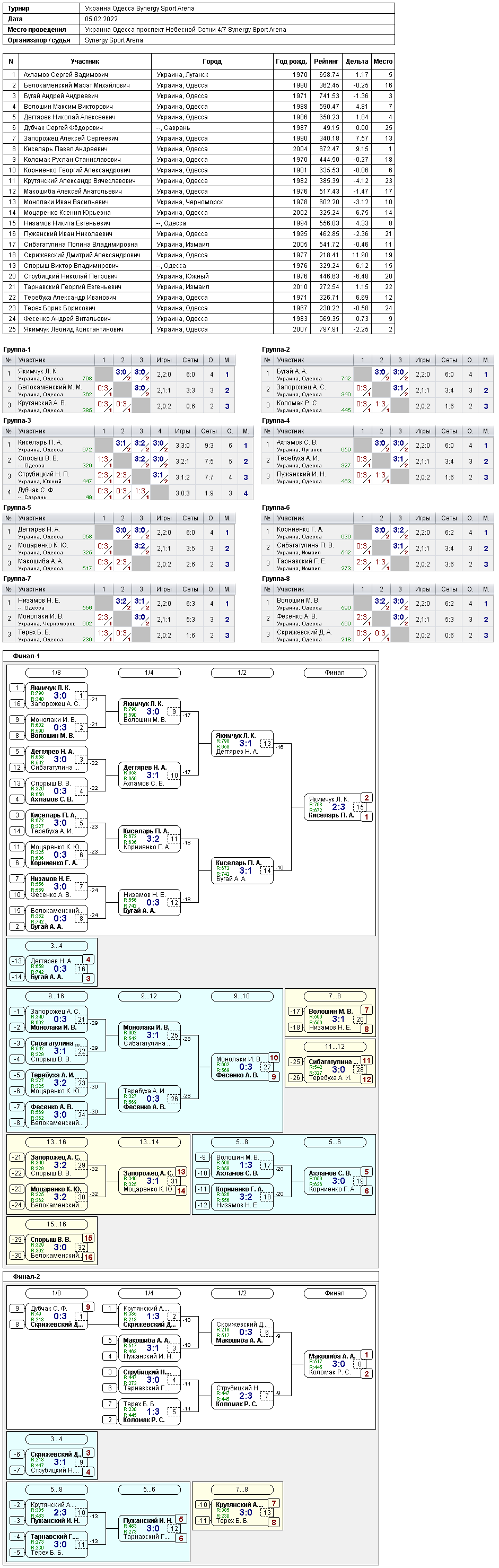This screenshot has width=499, height=1568.
Task: Click the Группа-5 heading
Action: click(17, 508)
